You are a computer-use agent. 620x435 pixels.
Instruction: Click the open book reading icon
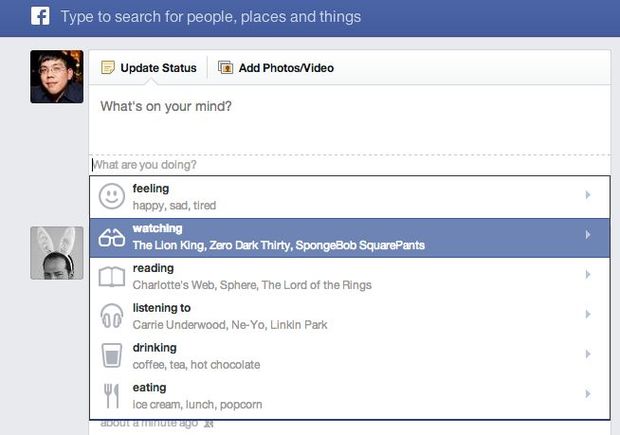coord(112,276)
